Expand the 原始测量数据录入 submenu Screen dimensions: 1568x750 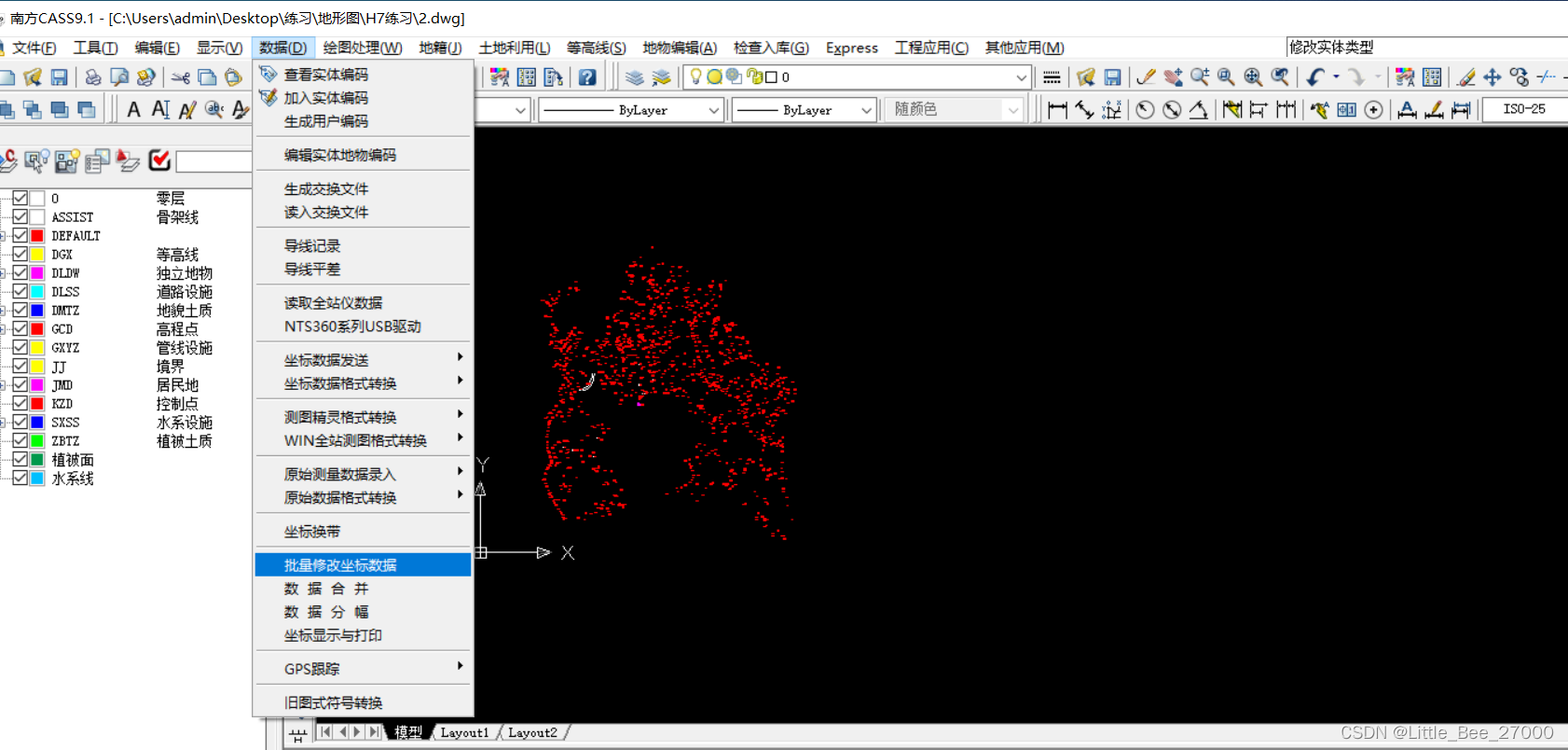click(363, 474)
